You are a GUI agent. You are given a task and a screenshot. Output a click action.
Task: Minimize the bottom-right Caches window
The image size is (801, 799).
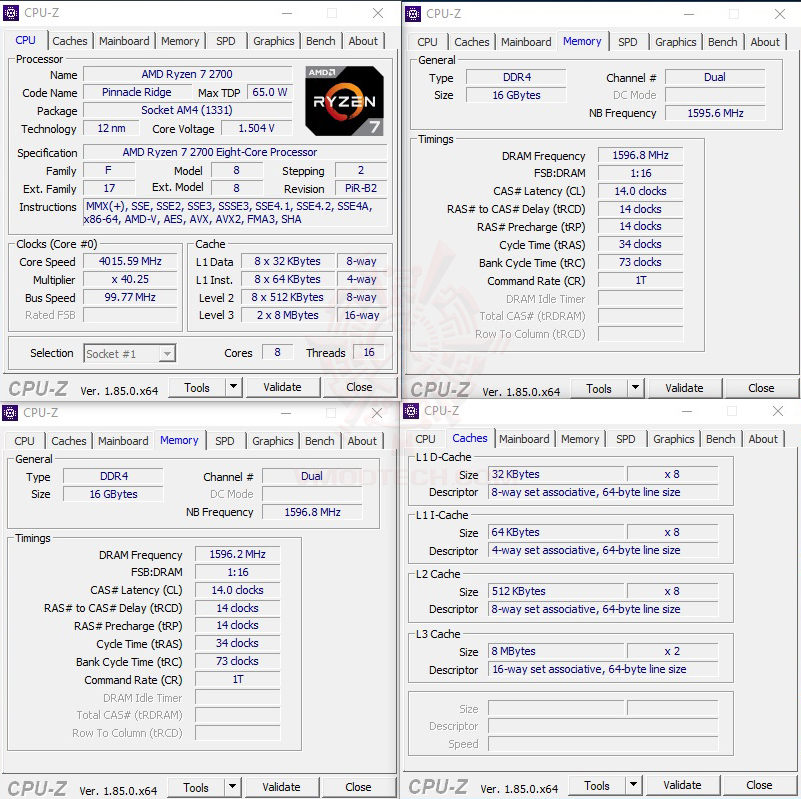pyautogui.click(x=687, y=411)
